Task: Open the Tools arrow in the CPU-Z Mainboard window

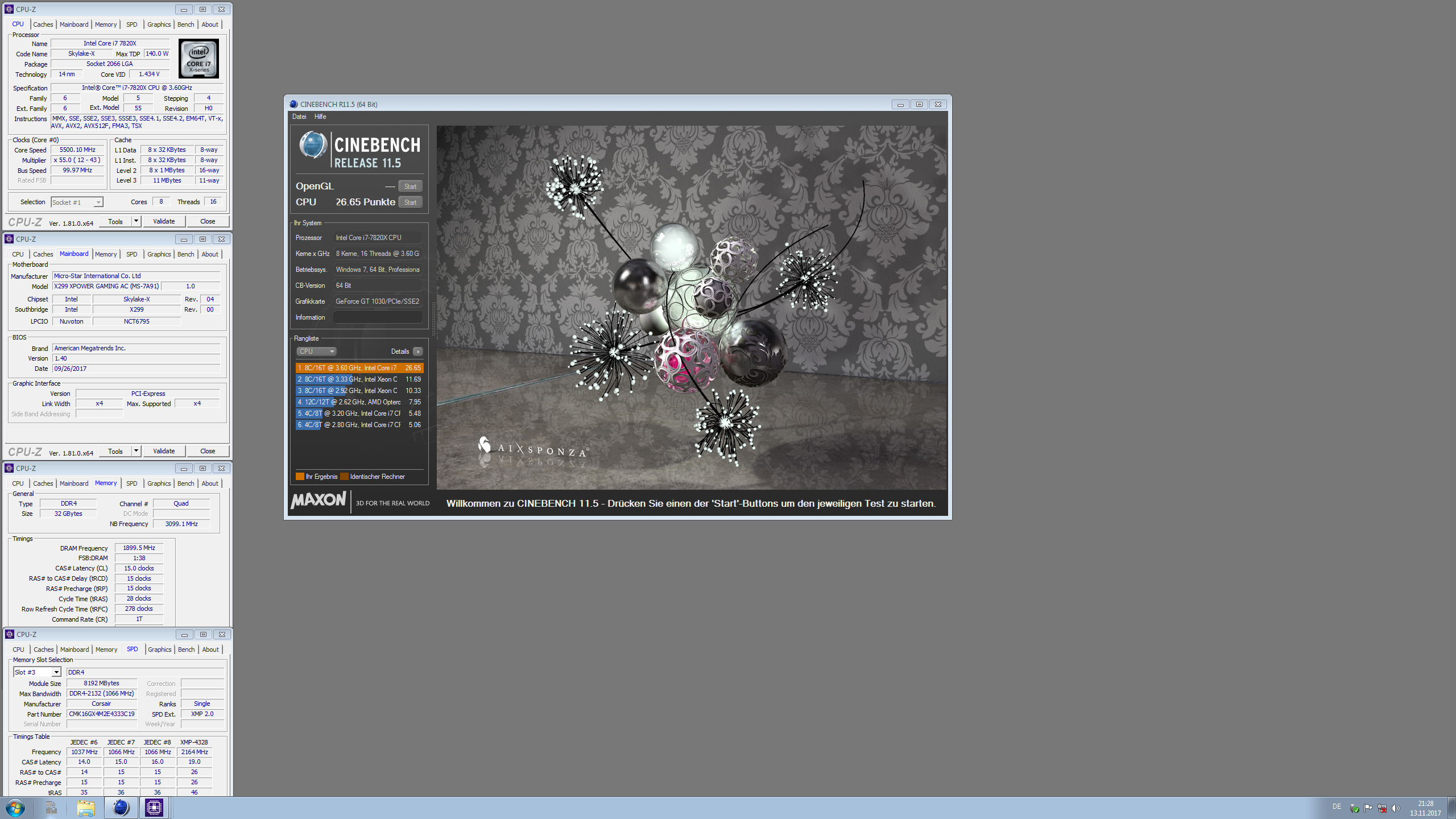Action: [136, 451]
